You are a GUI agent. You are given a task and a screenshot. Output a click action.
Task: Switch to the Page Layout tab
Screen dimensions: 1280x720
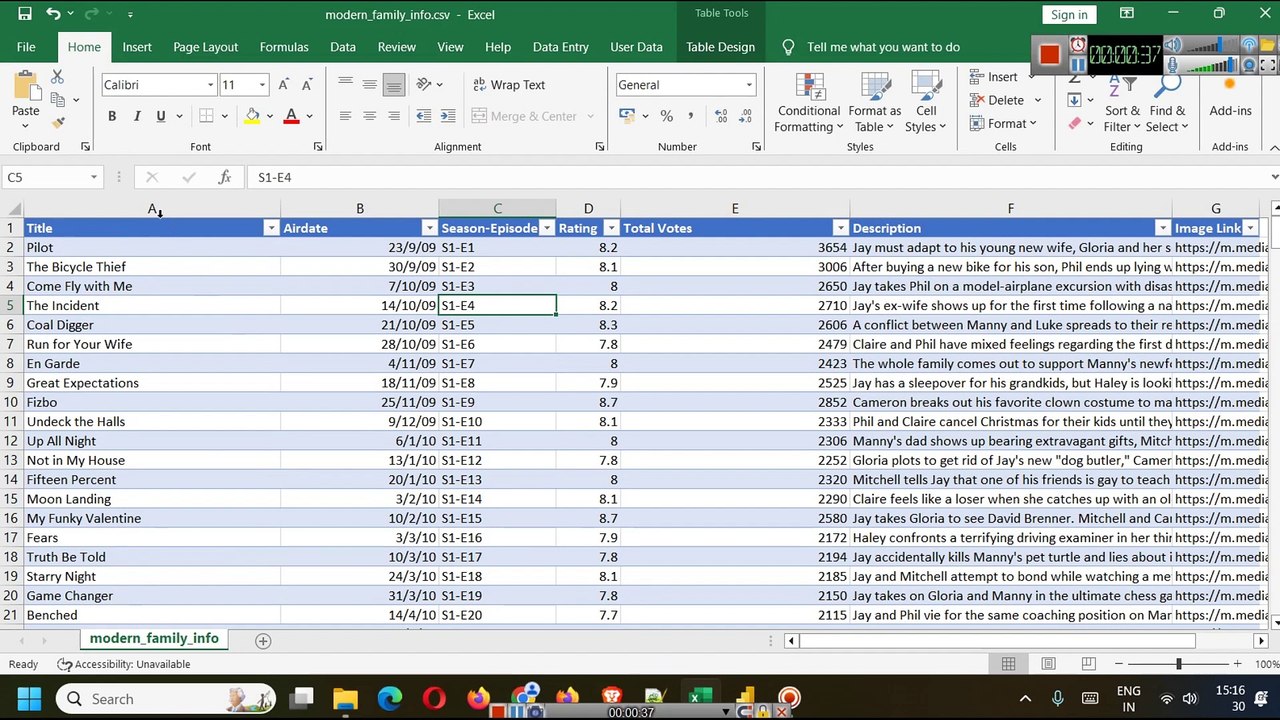pos(205,47)
